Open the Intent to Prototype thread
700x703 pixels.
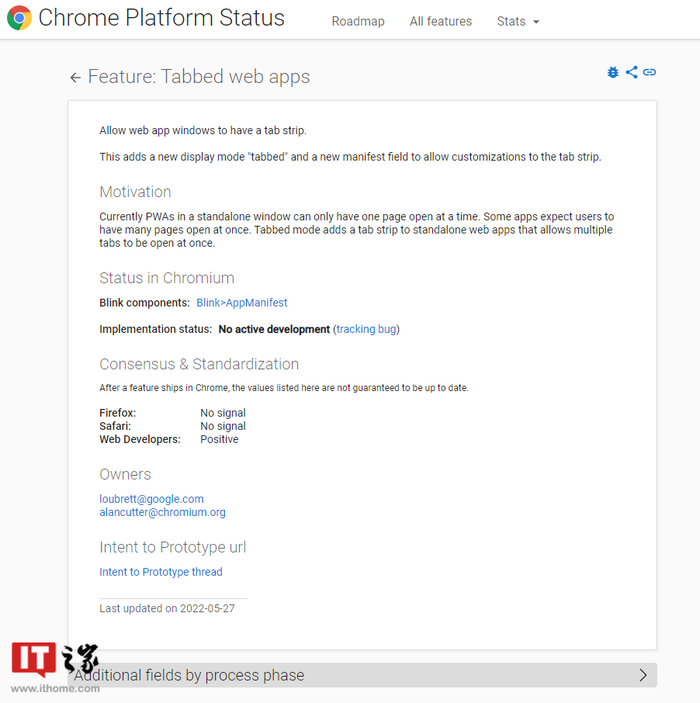161,572
